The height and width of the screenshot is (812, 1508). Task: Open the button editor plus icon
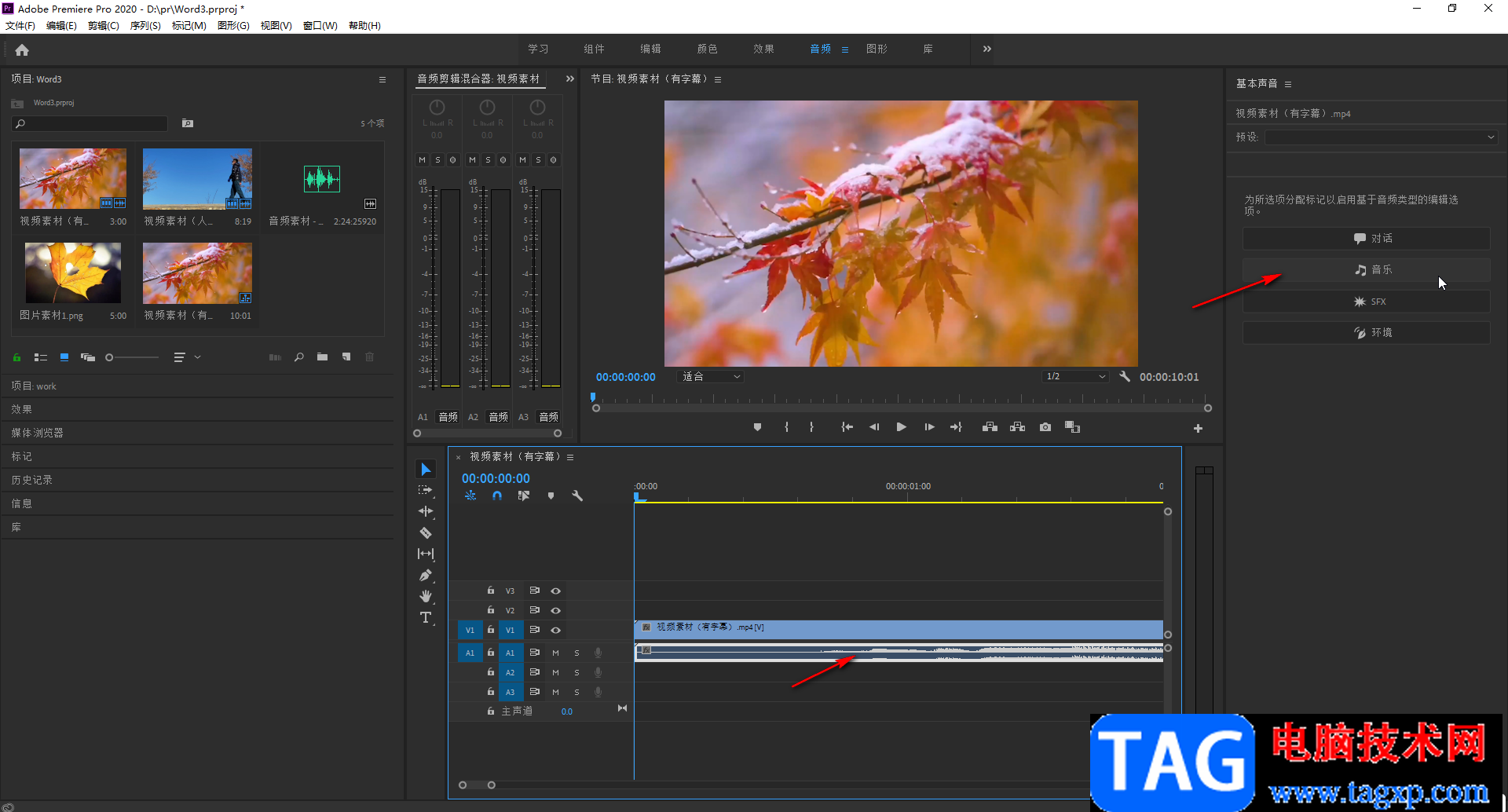coord(1198,428)
